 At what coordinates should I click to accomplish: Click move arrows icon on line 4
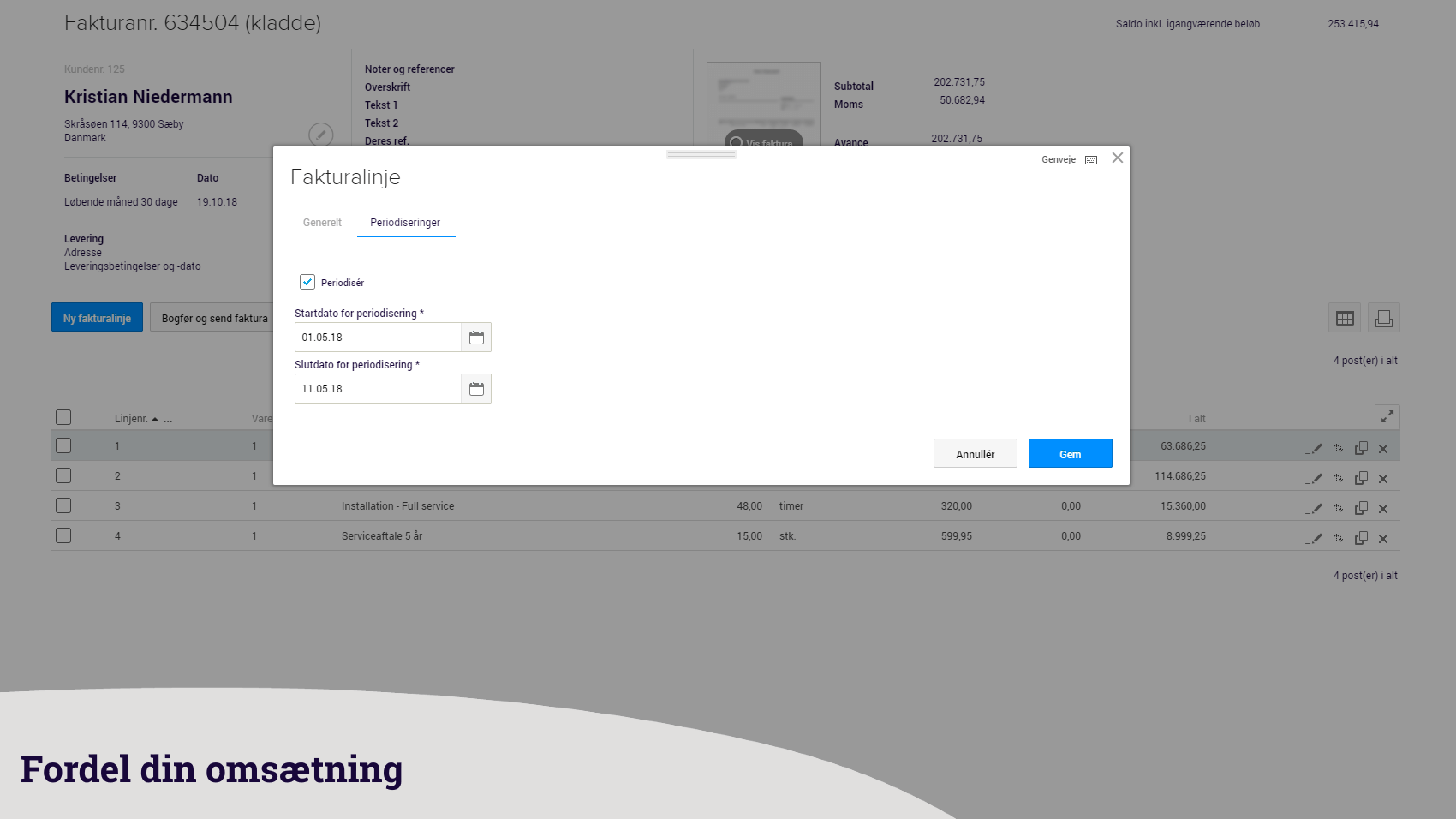1338,538
